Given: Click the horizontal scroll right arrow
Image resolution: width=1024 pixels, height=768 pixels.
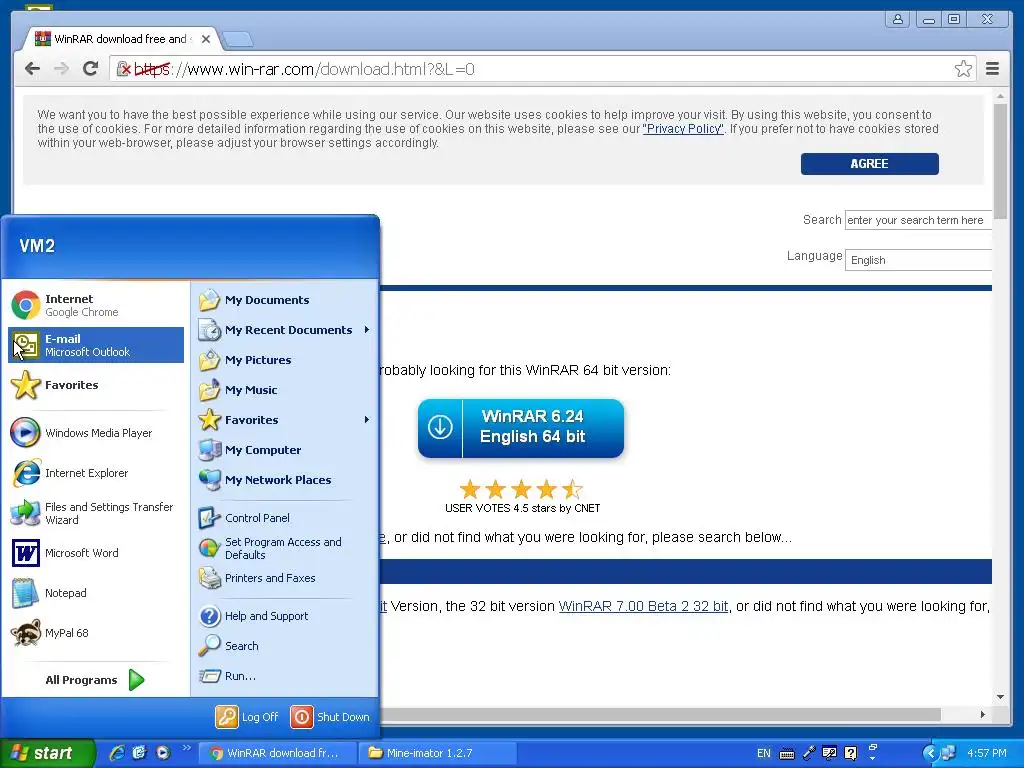Looking at the screenshot, I should point(983,714).
